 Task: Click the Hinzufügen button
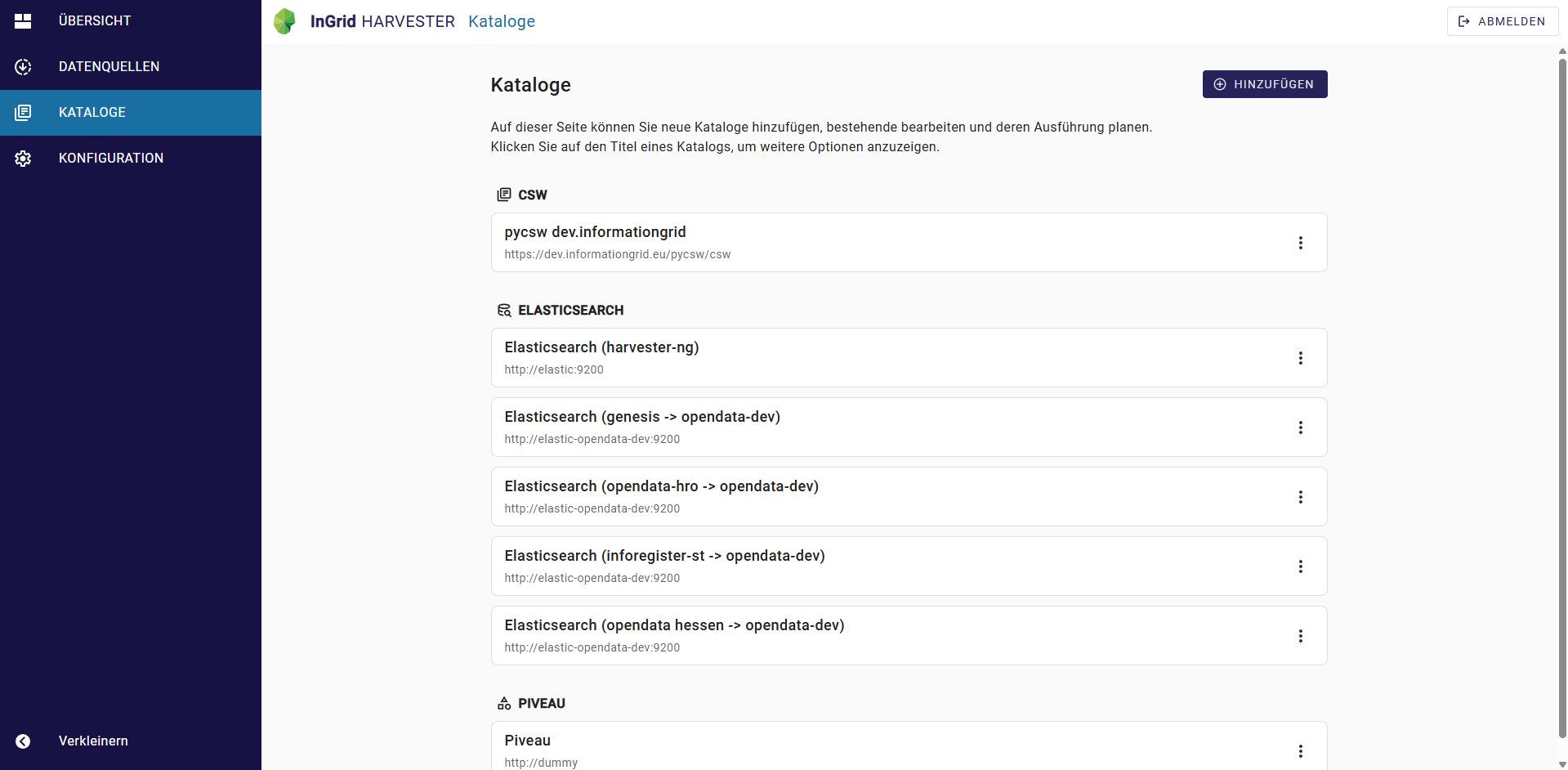(1265, 84)
